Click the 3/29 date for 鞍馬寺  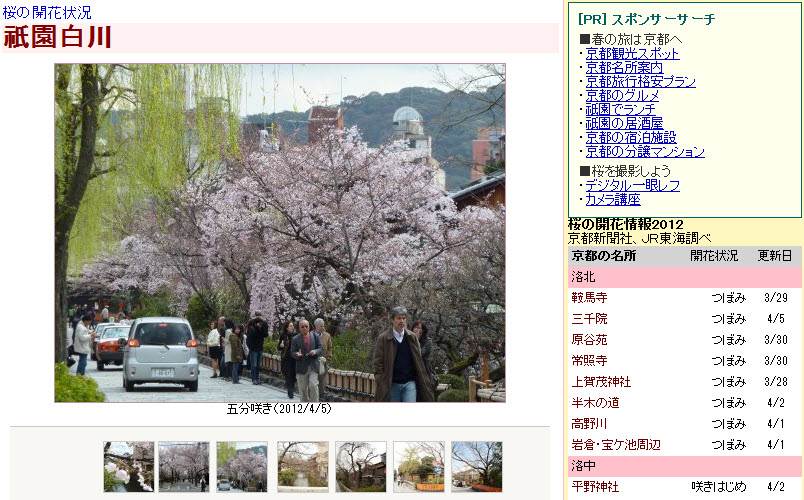(x=776, y=298)
